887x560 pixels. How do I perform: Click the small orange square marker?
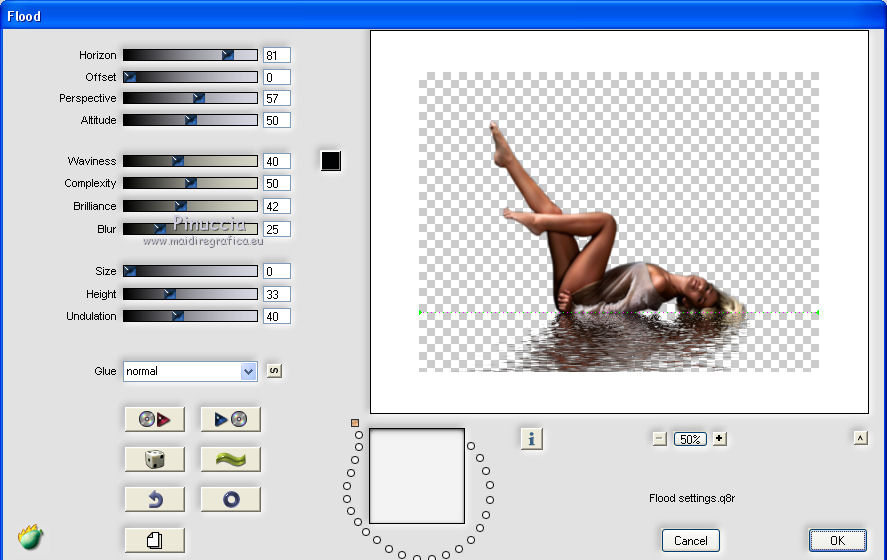tap(355, 423)
